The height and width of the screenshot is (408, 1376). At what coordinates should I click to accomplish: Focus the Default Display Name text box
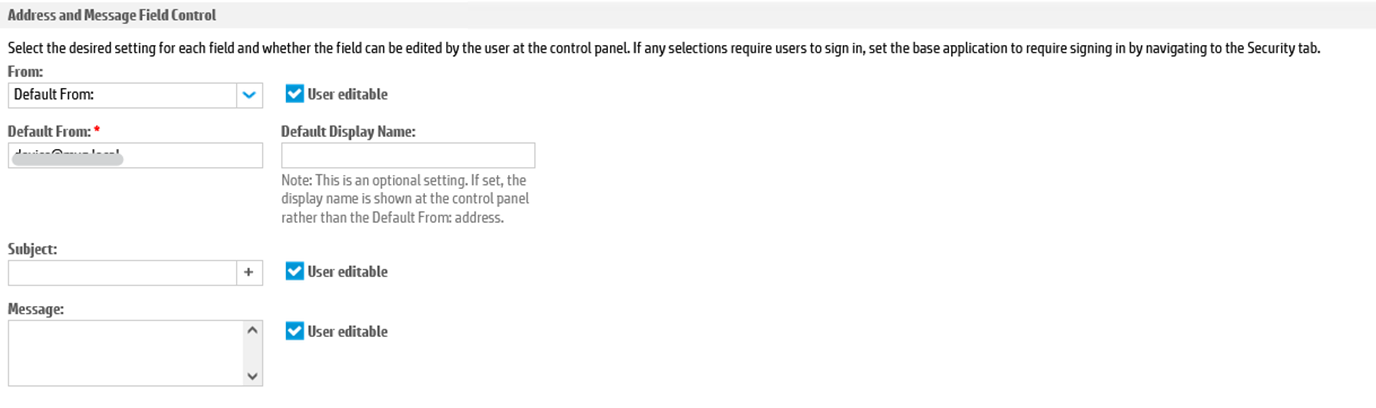tap(408, 155)
